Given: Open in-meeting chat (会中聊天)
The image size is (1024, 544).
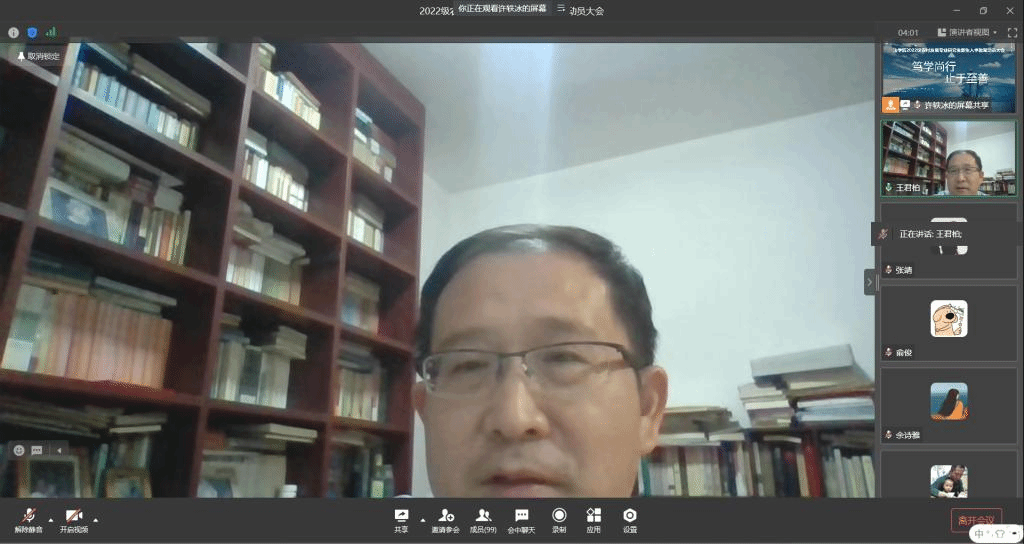Looking at the screenshot, I should pyautogui.click(x=521, y=519).
